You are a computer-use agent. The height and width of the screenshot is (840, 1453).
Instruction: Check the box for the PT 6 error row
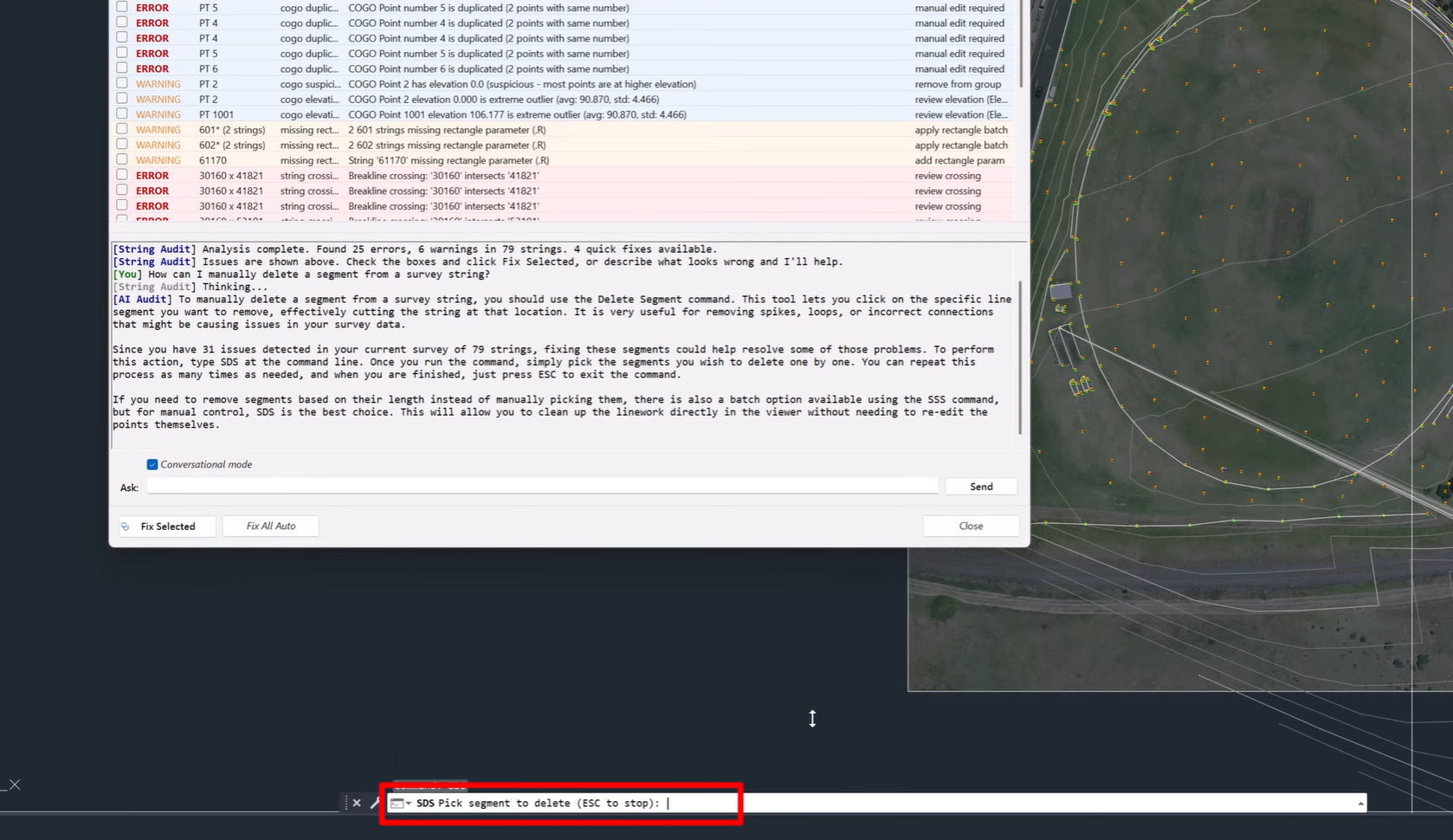click(x=122, y=68)
